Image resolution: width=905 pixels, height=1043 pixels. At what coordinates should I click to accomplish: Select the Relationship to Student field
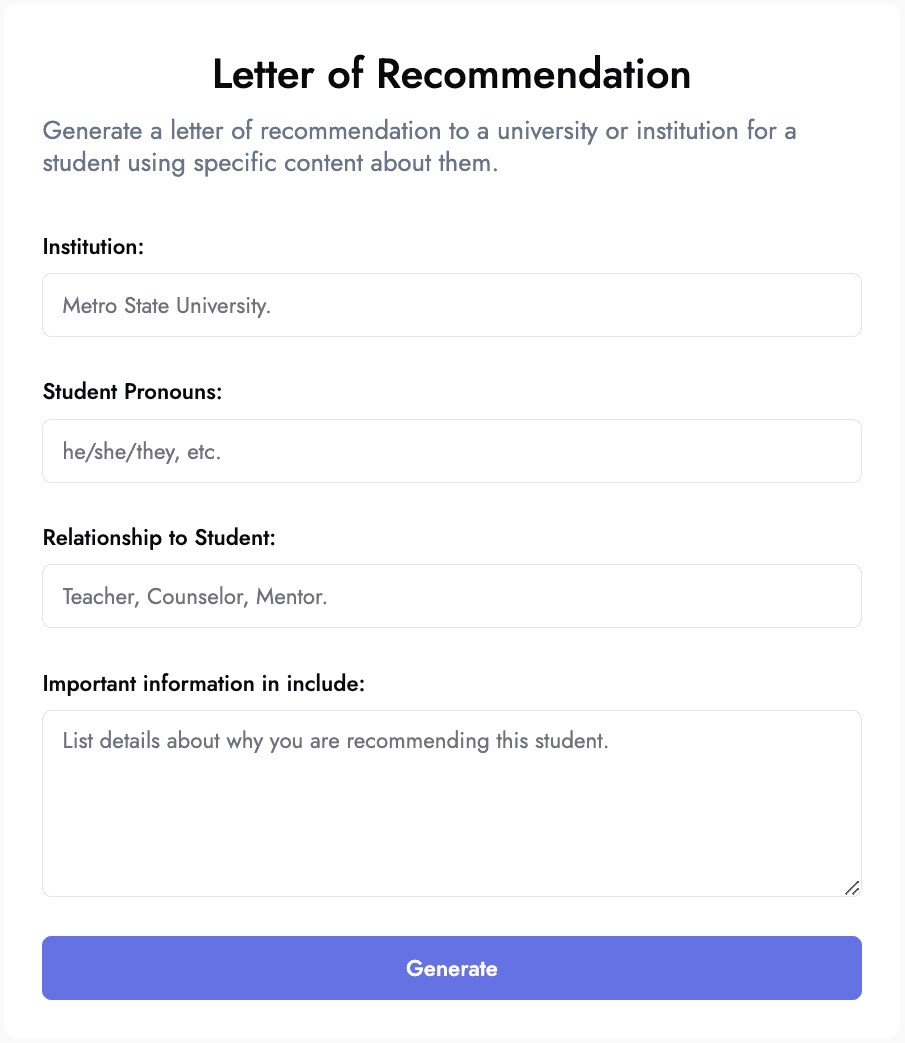[452, 596]
